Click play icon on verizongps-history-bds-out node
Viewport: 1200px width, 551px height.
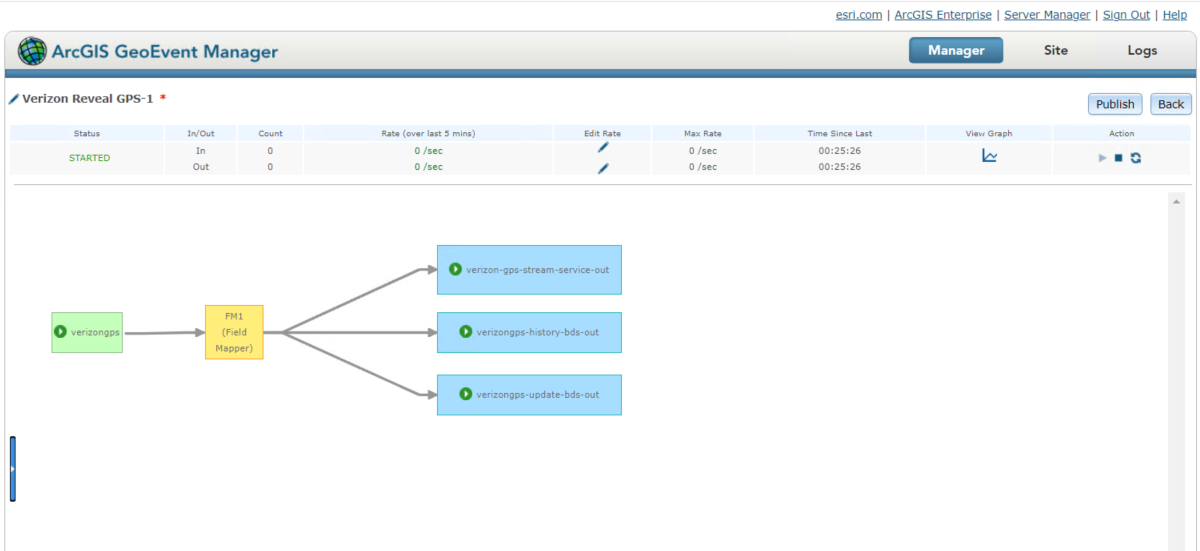[466, 331]
